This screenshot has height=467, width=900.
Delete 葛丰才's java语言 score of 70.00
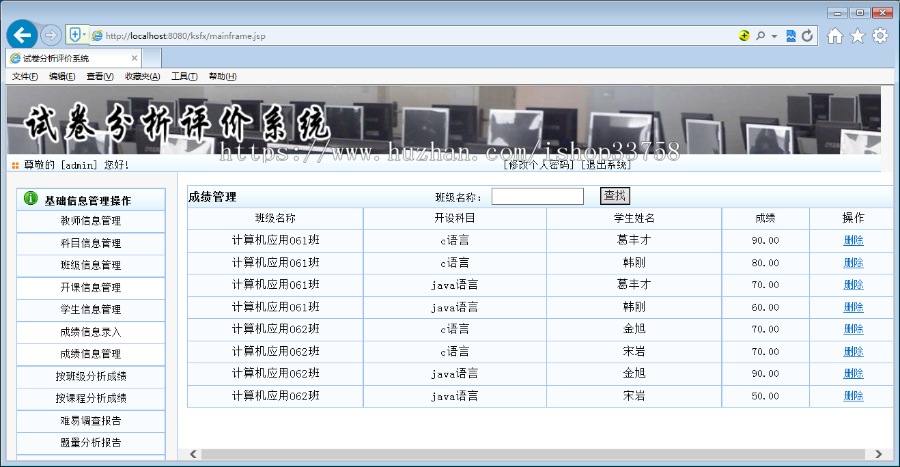click(x=854, y=285)
